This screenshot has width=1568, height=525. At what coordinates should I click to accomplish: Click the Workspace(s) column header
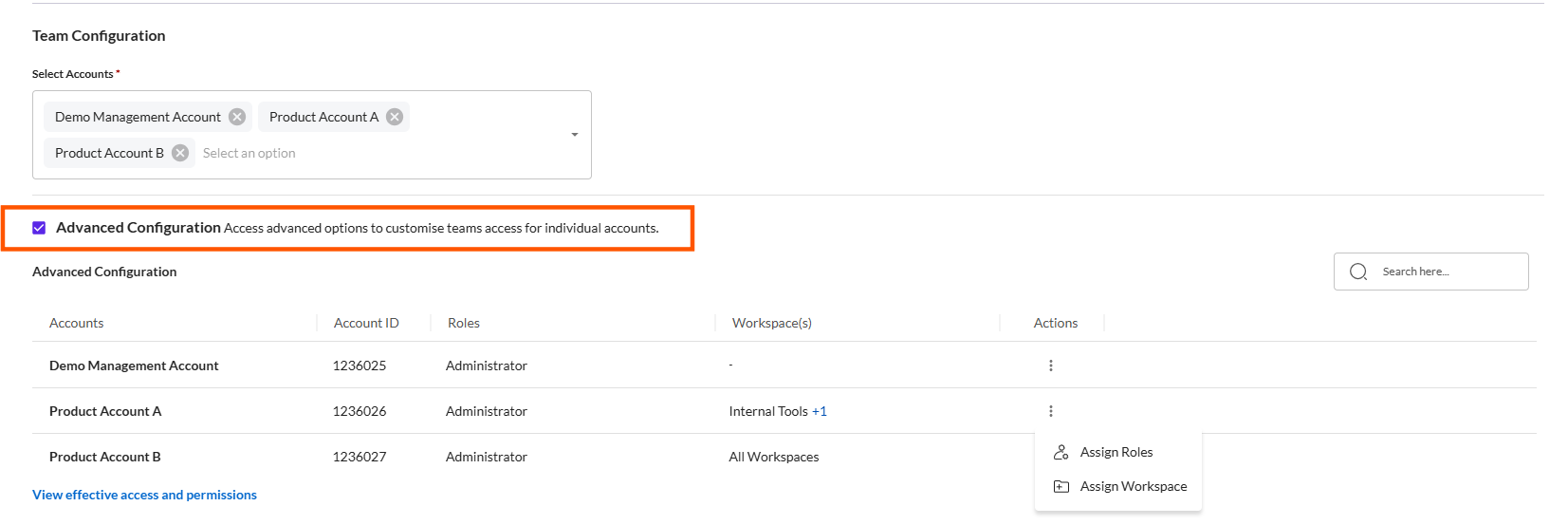pos(772,323)
